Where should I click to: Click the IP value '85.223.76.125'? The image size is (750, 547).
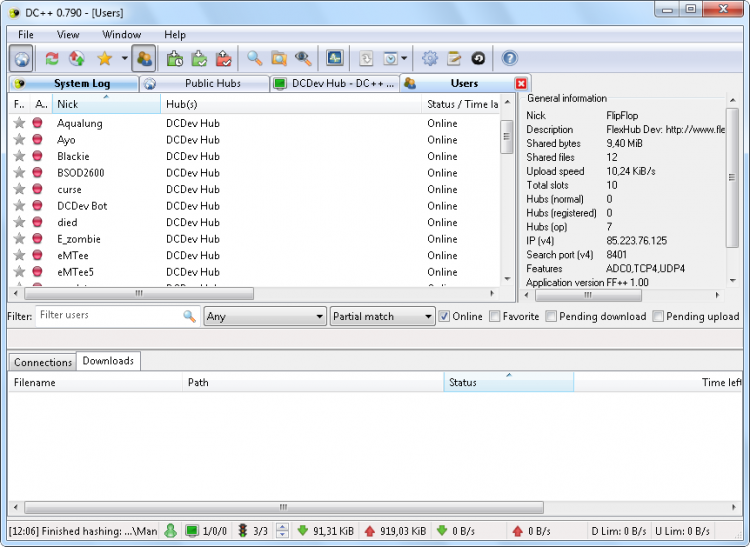pos(636,241)
